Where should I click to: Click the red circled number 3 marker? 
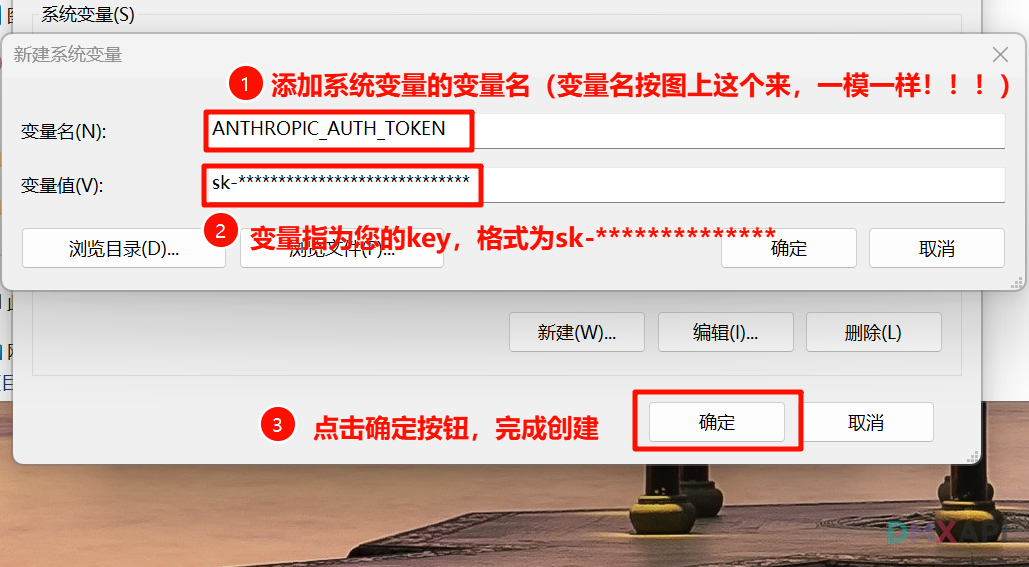[278, 425]
